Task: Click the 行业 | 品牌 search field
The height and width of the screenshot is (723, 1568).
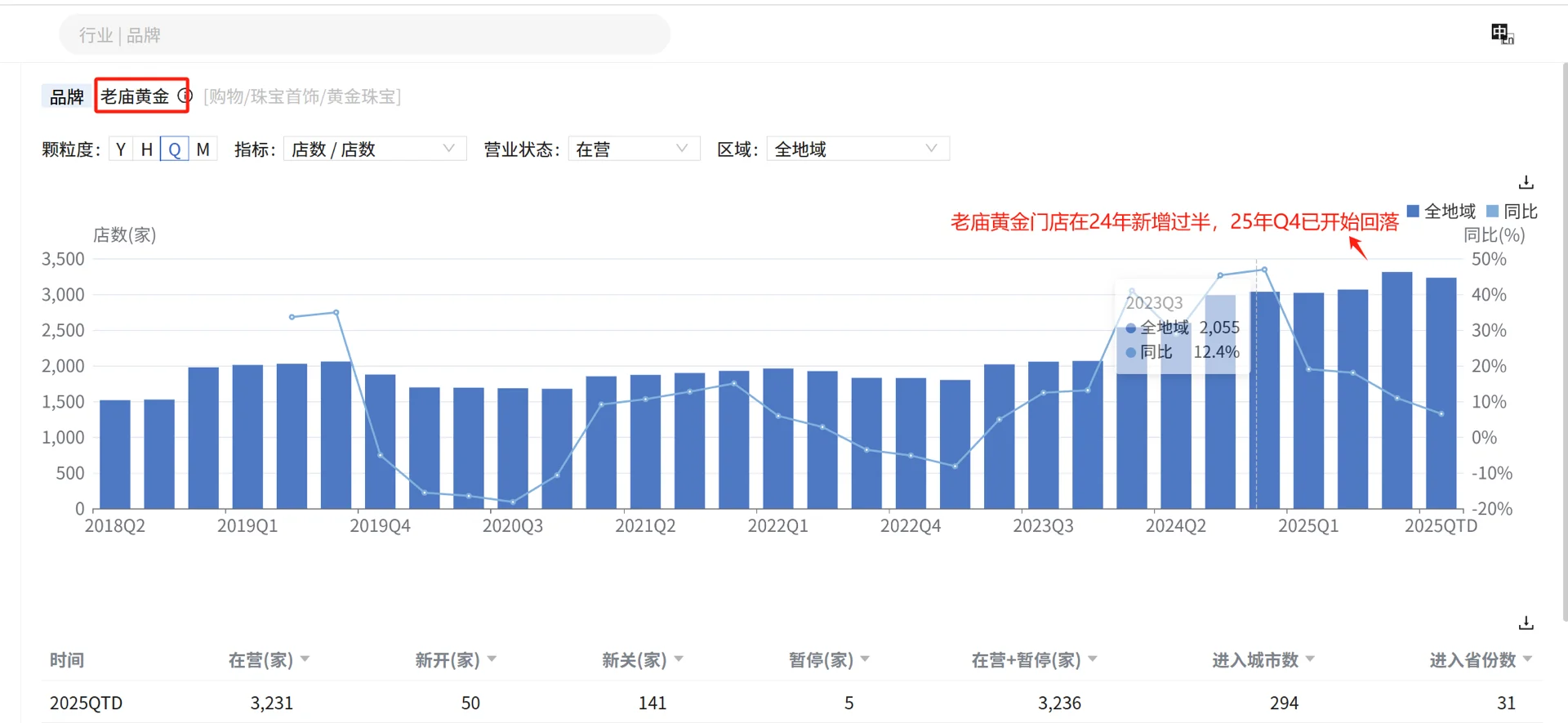Action: tap(364, 35)
